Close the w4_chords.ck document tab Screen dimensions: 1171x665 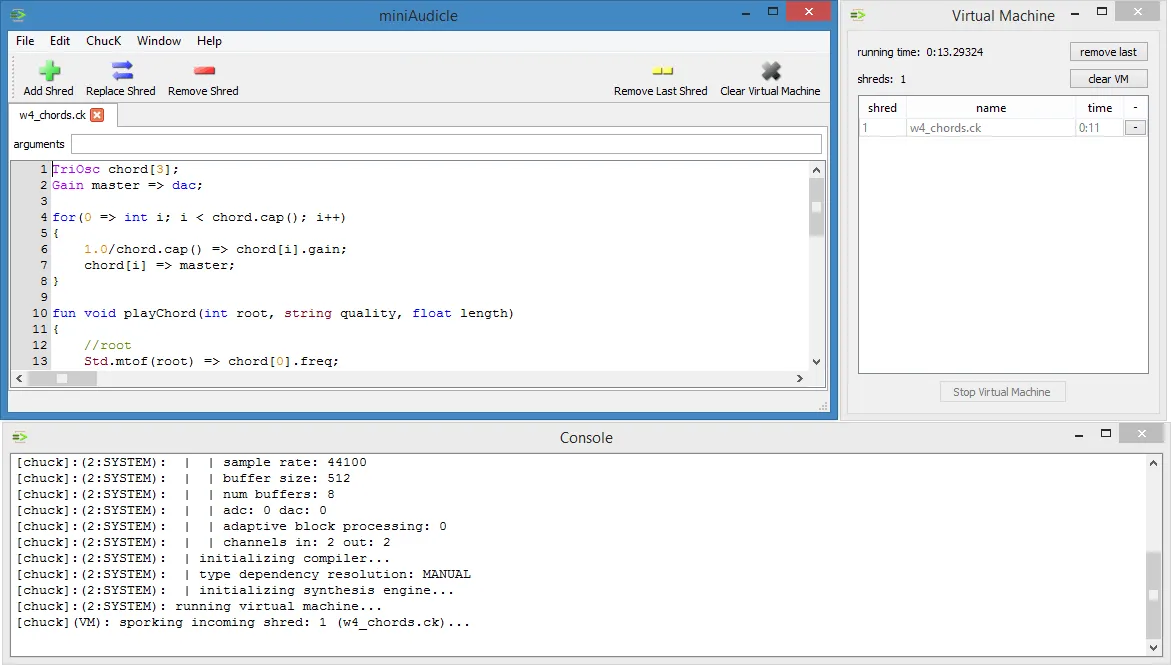97,115
